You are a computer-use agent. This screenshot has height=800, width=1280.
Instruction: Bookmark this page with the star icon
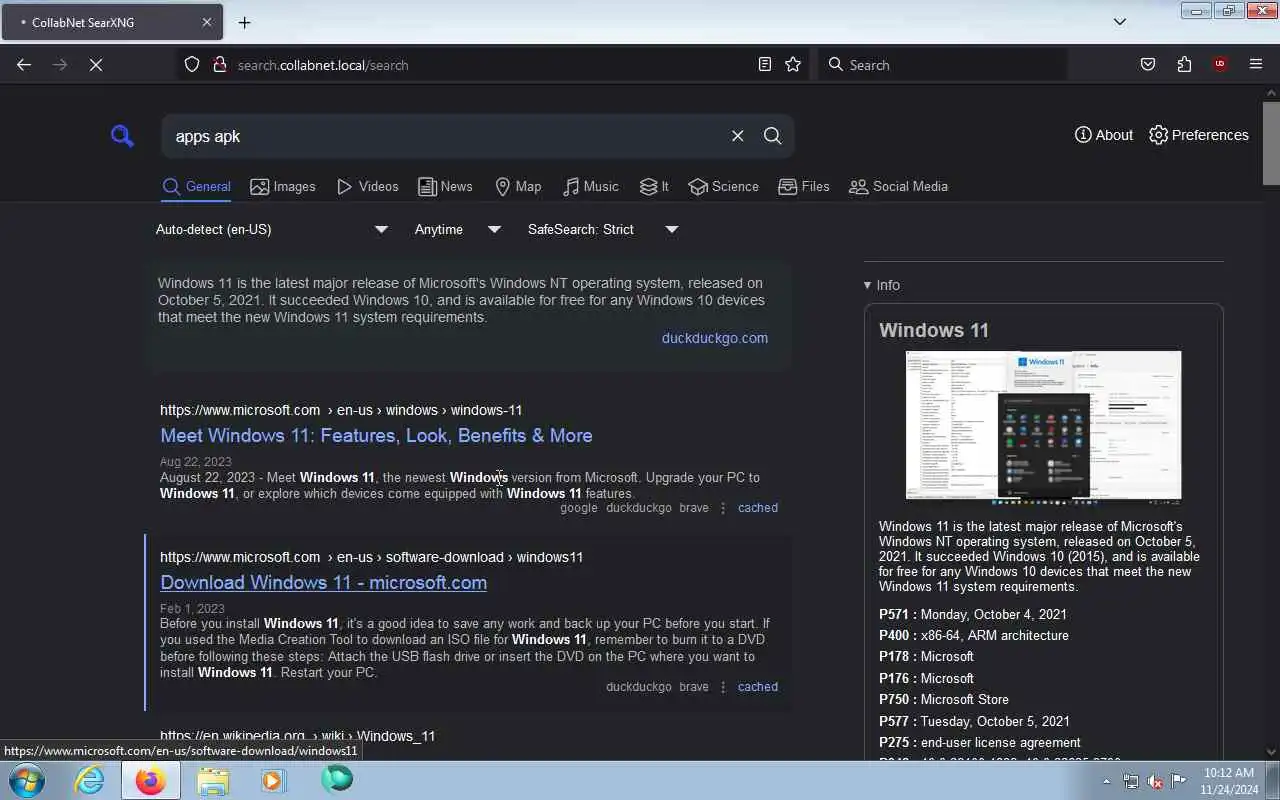(793, 65)
